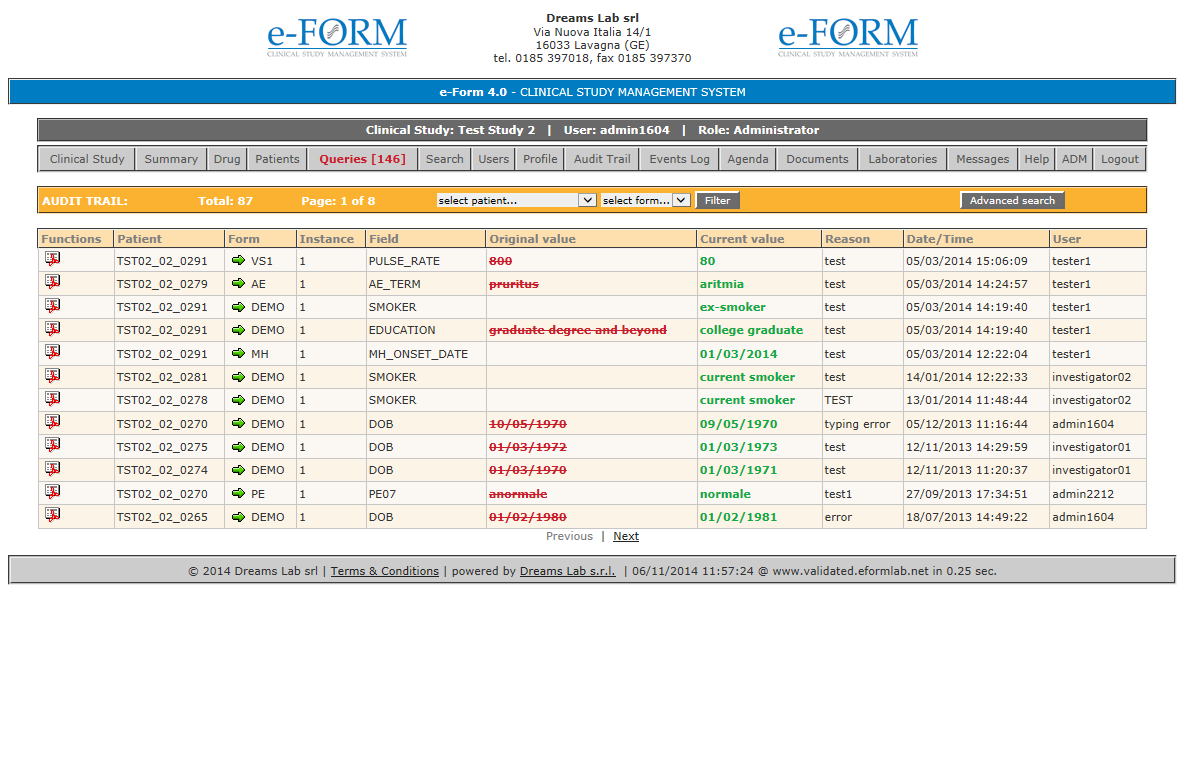Go to the Events Log tab
The image size is (1185, 775).
(679, 159)
